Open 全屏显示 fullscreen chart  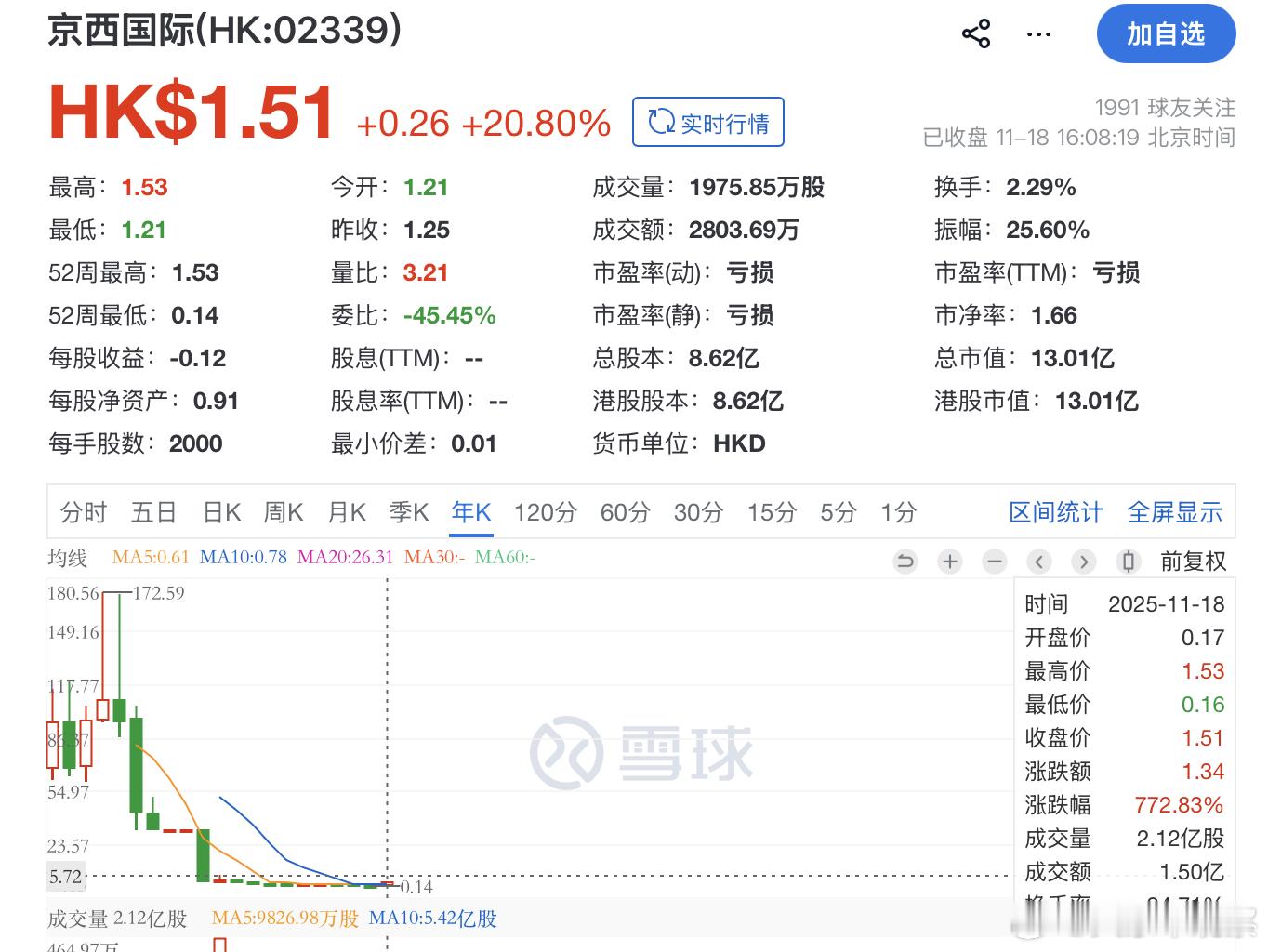tap(1175, 512)
